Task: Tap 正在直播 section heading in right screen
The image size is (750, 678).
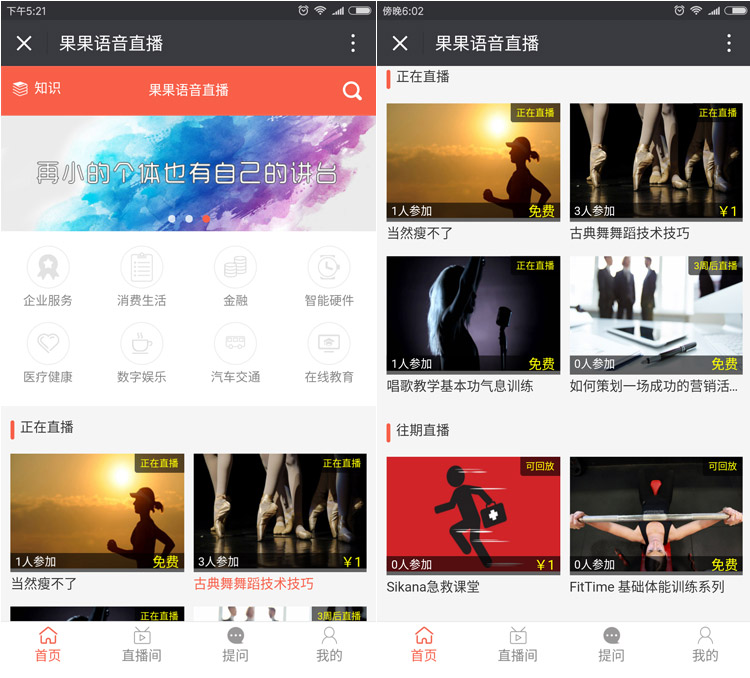Action: pyautogui.click(x=423, y=77)
